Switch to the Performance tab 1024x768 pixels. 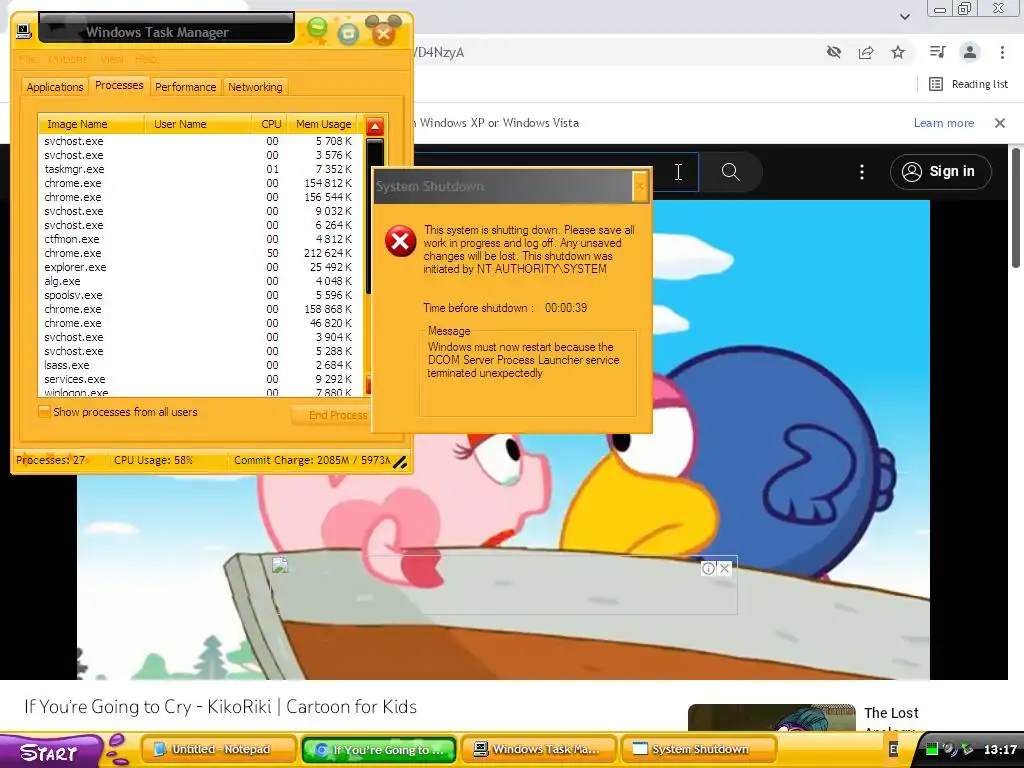click(x=185, y=87)
